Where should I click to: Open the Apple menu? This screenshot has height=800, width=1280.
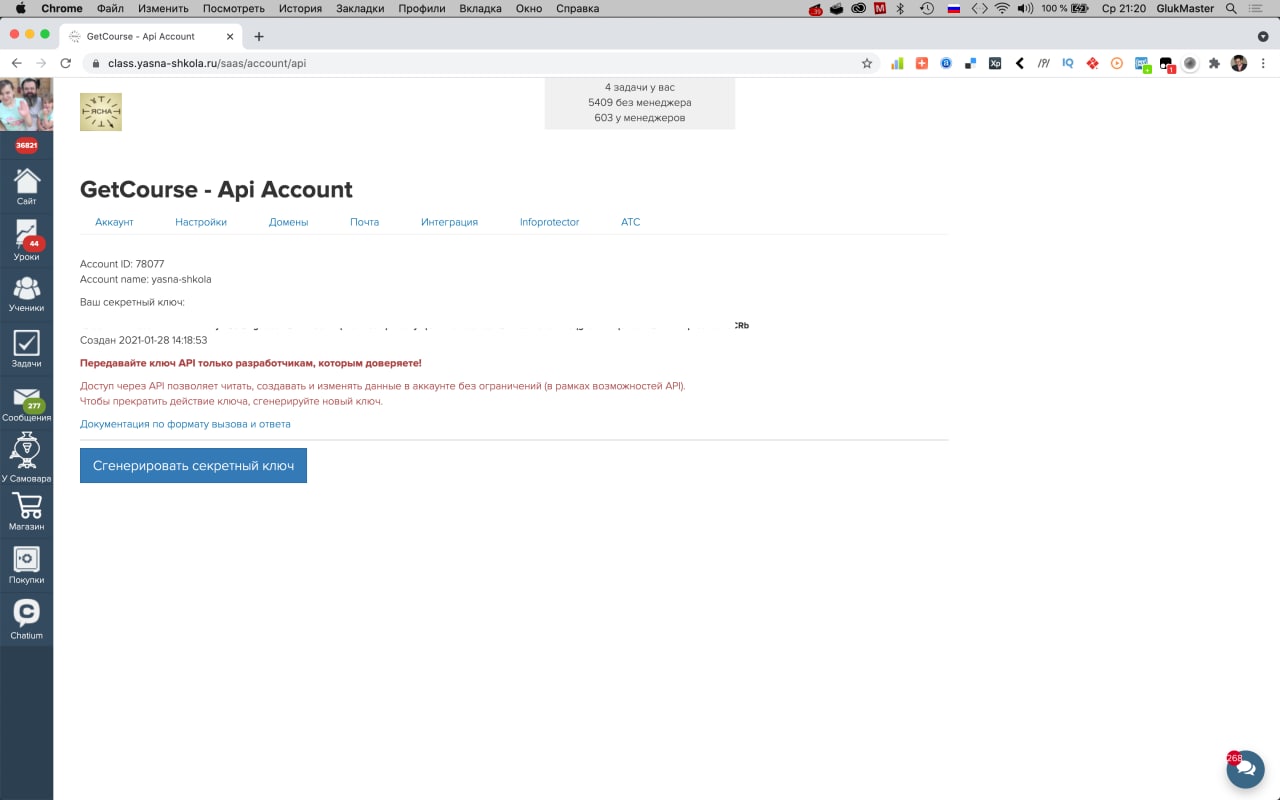(20, 8)
